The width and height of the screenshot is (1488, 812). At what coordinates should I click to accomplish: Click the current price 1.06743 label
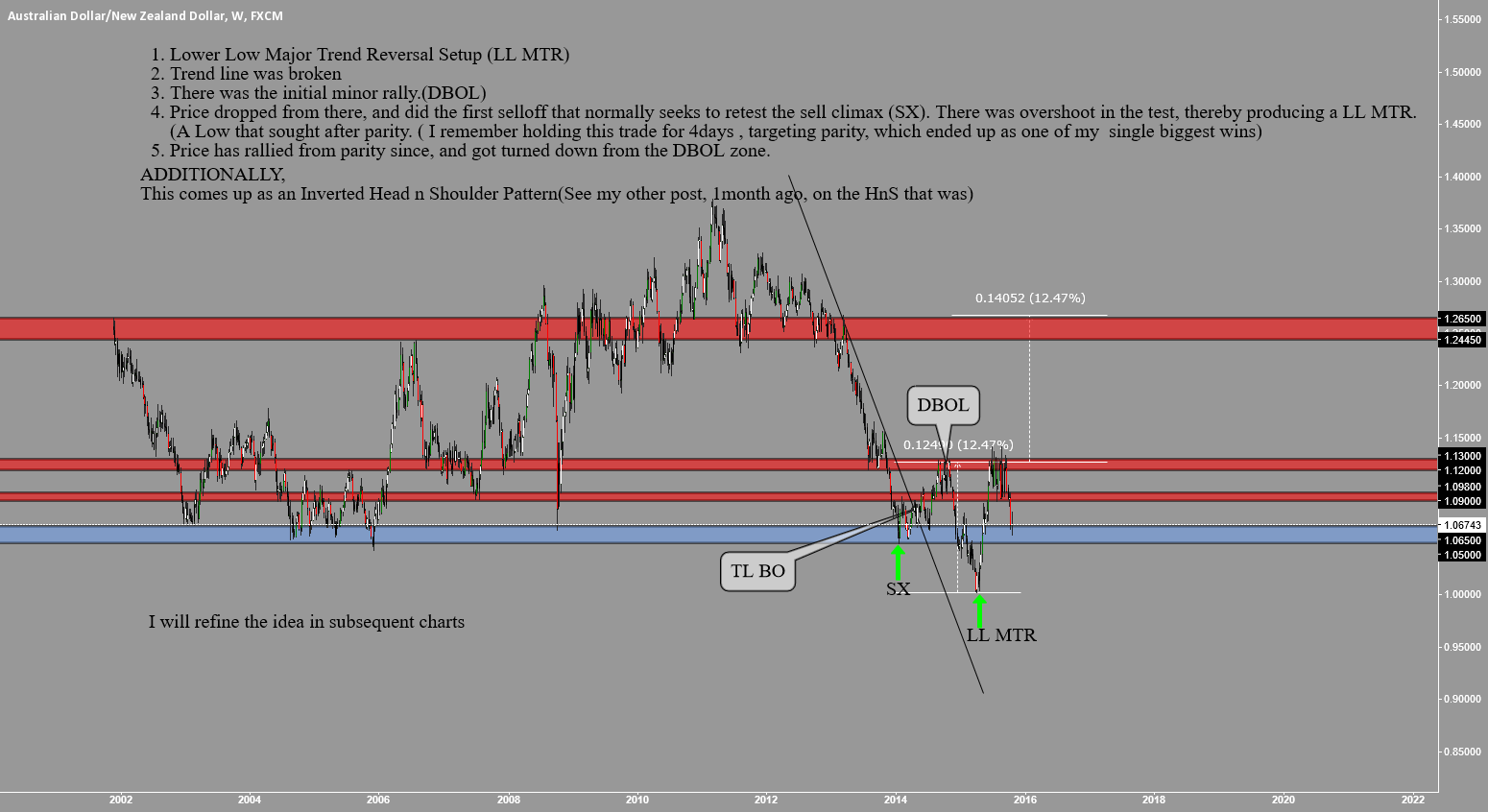[x=1462, y=525]
